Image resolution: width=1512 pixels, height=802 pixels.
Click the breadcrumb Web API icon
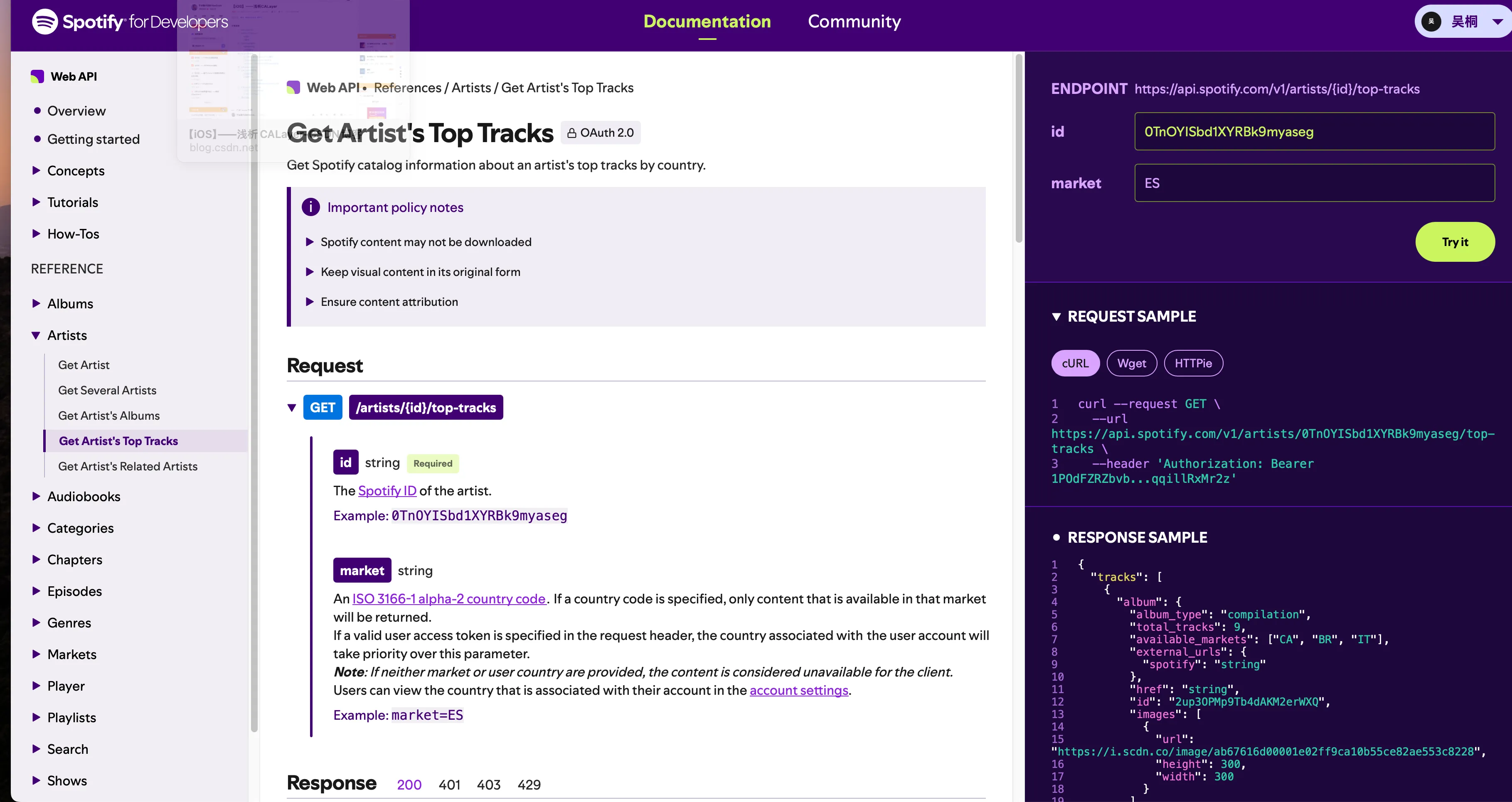pos(293,87)
